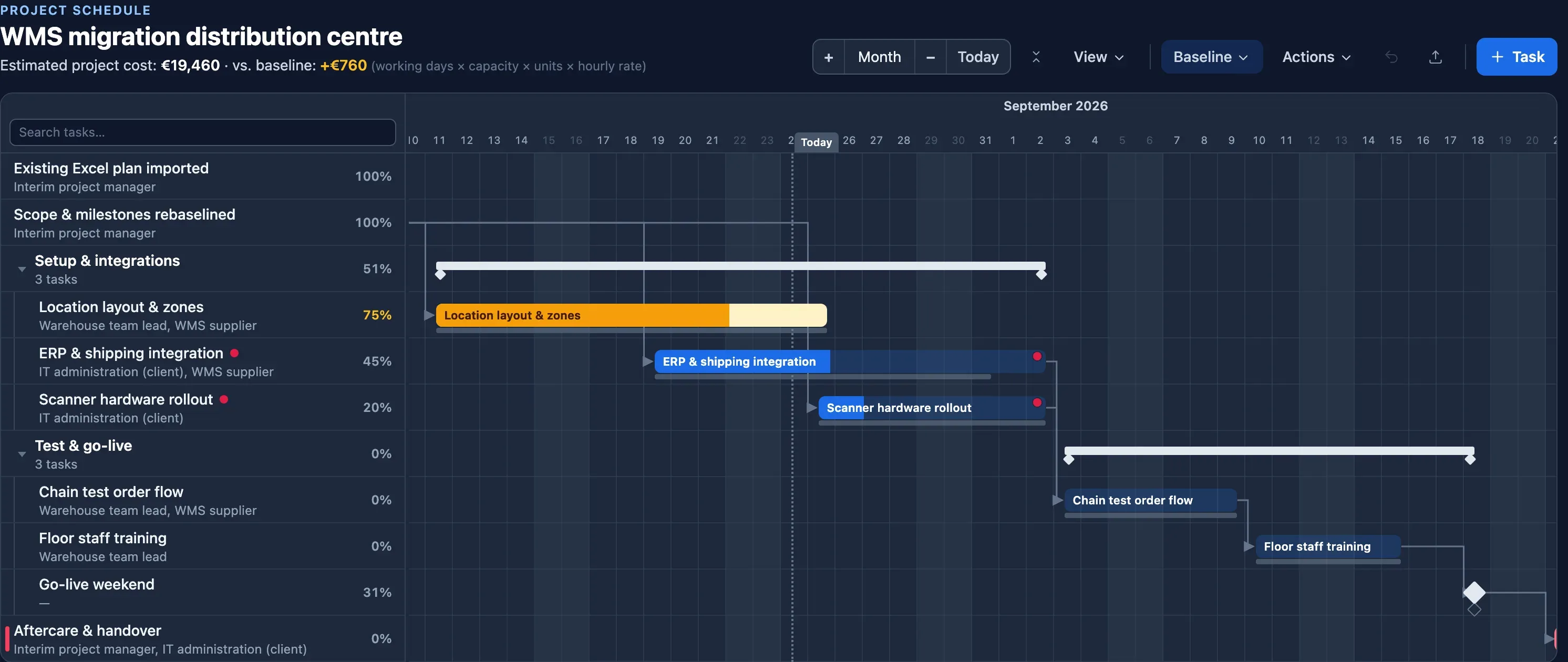Viewport: 1568px width, 662px height.
Task: Select the Floor staff training bar
Action: [x=1328, y=546]
